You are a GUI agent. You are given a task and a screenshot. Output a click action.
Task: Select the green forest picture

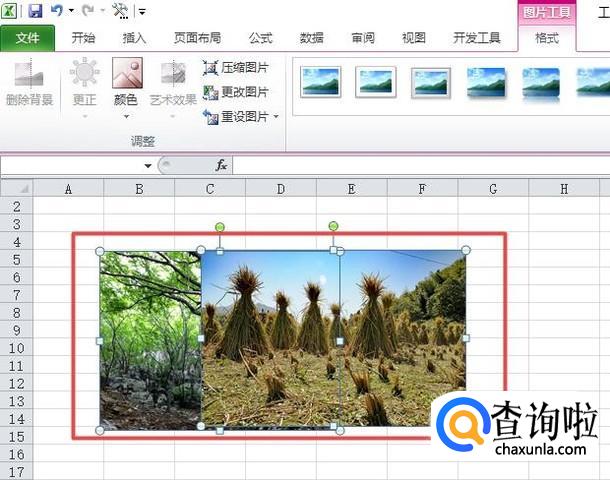tap(150, 340)
